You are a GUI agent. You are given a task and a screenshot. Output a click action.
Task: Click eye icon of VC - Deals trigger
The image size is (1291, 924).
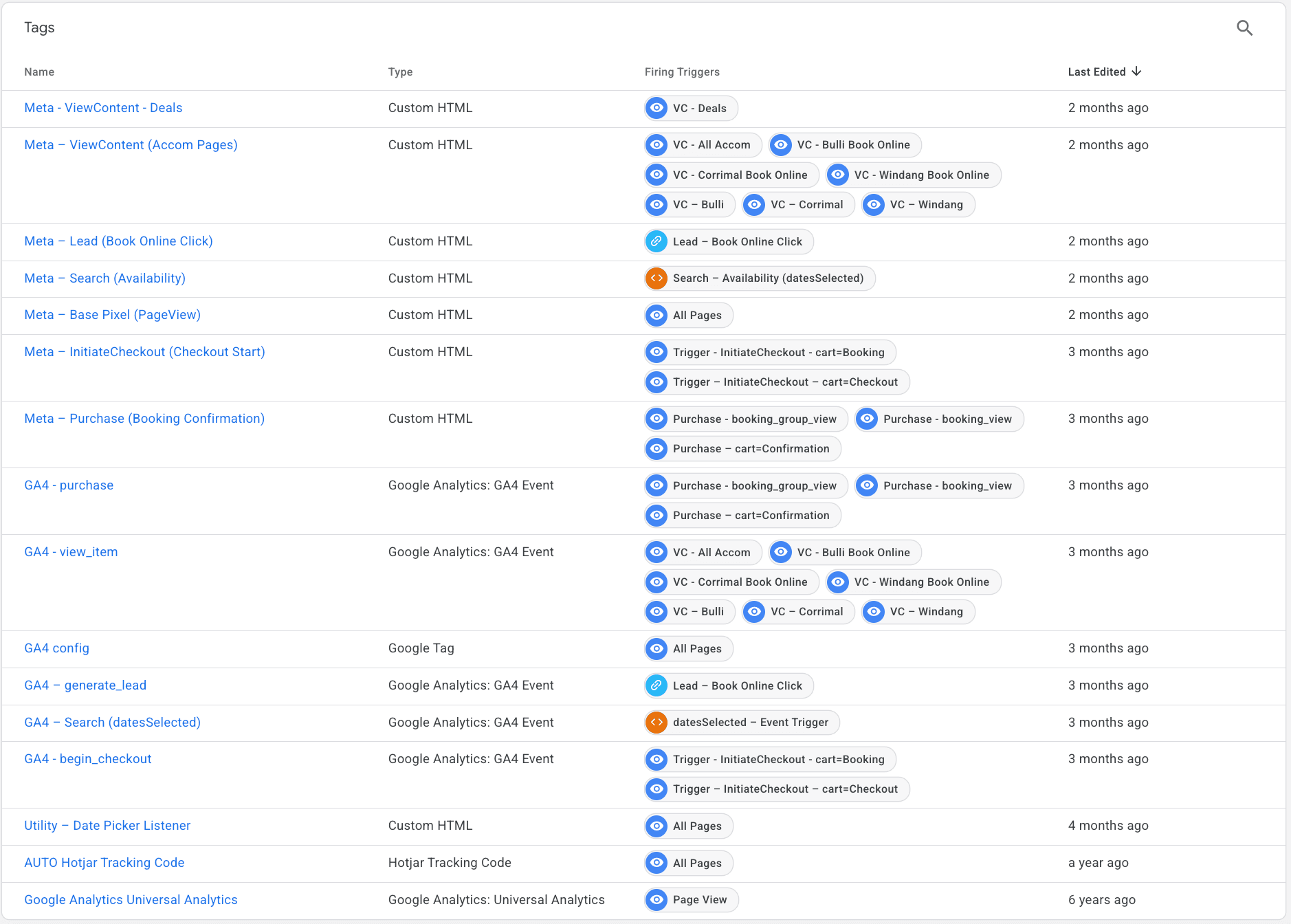pos(657,108)
